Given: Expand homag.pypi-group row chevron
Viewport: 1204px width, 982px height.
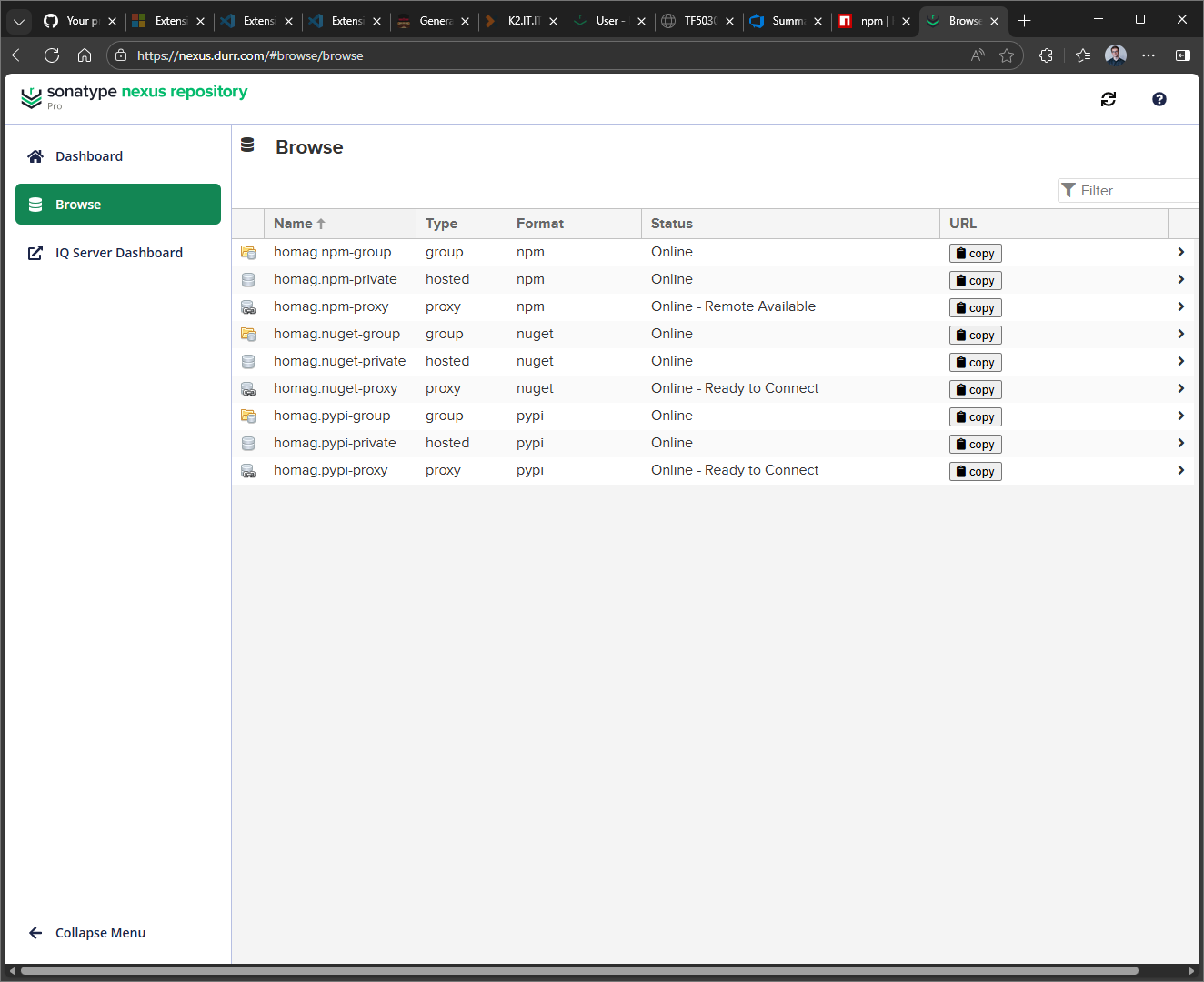Looking at the screenshot, I should (1180, 416).
